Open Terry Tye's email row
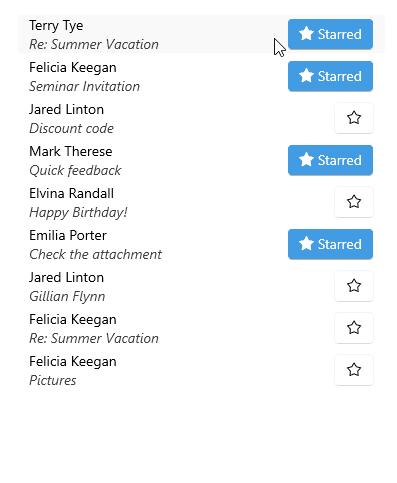Viewport: 397px width, 483px height. [201, 34]
